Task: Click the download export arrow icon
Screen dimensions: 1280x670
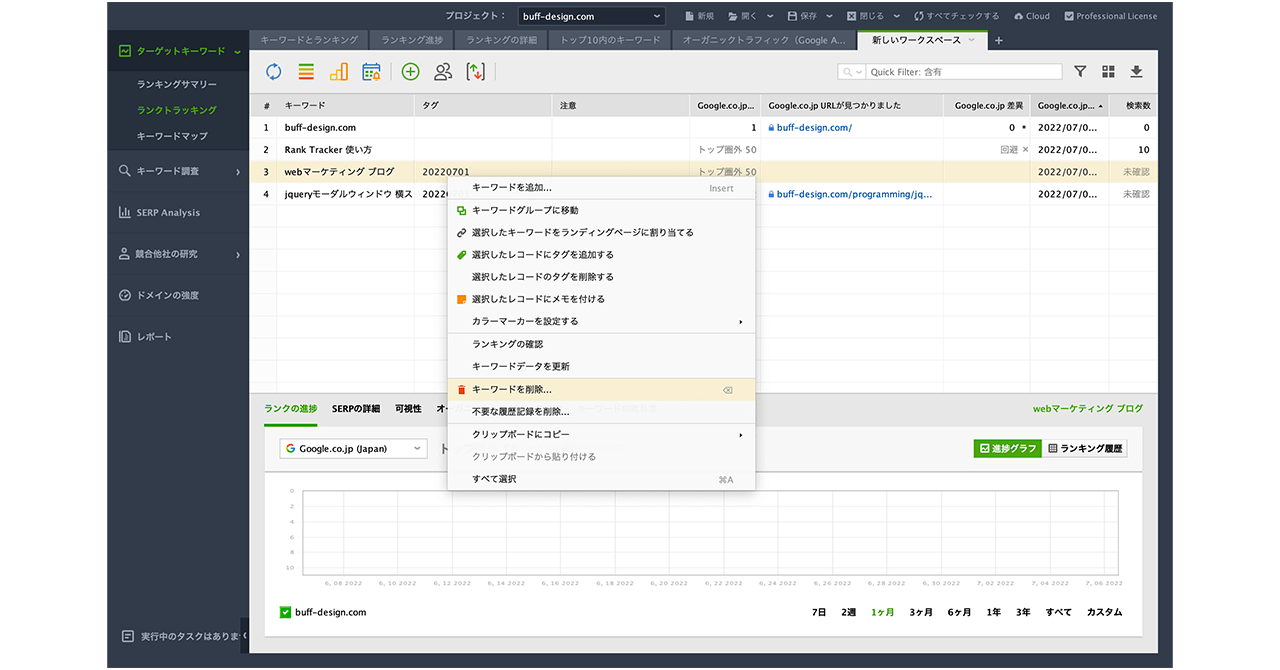Action: [1136, 72]
